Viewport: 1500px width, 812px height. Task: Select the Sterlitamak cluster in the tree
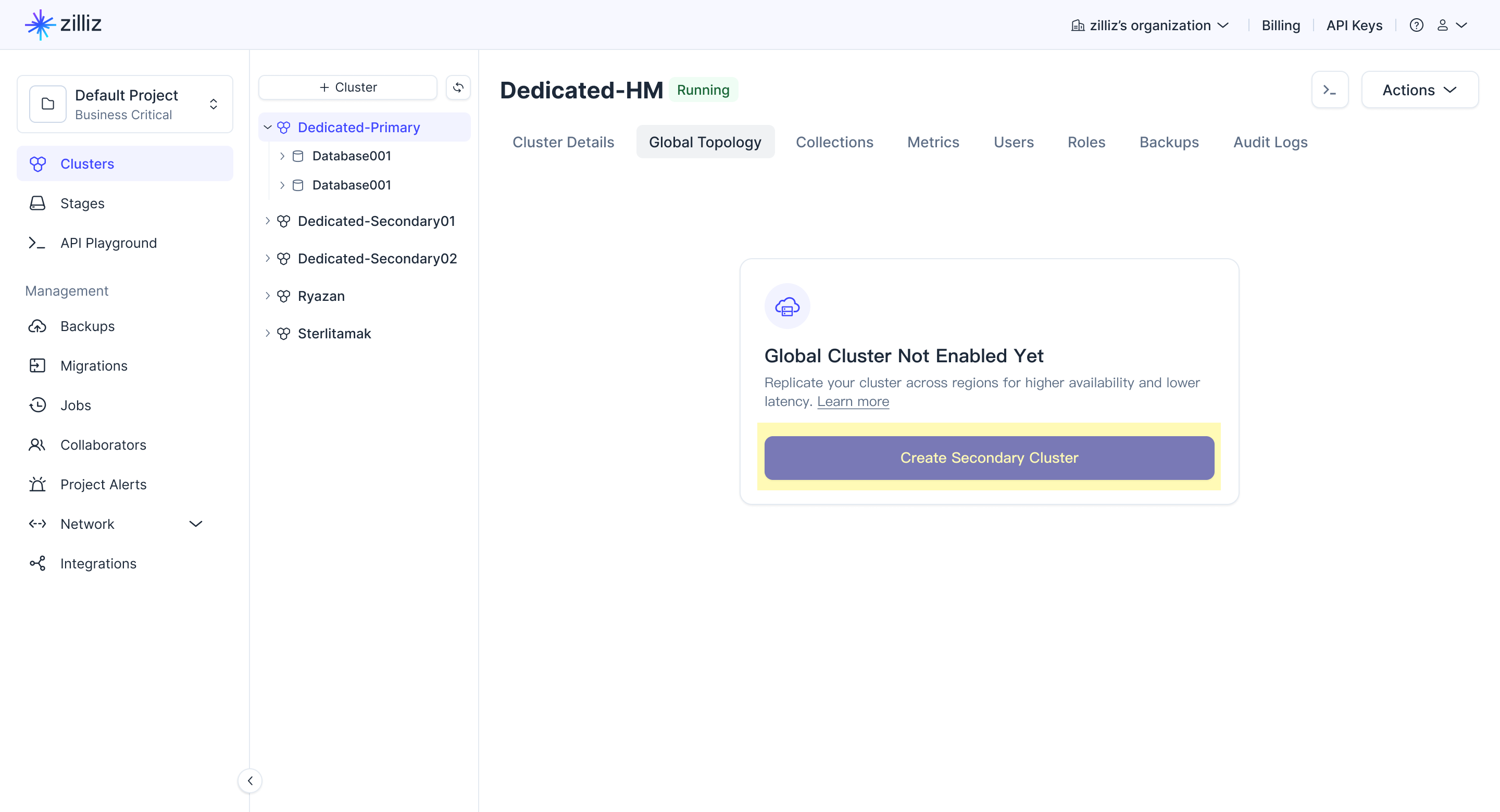334,334
